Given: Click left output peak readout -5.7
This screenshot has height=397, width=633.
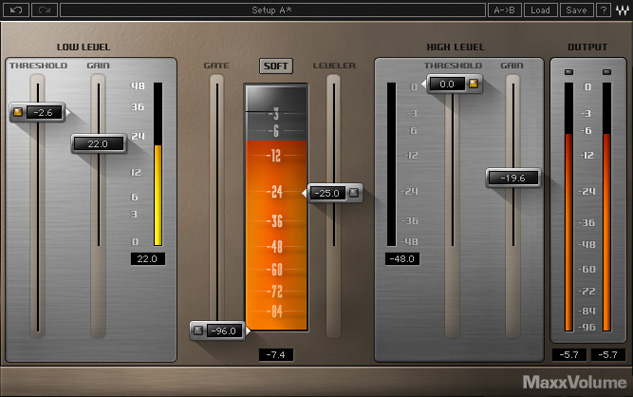Looking at the screenshot, I should [x=570, y=355].
